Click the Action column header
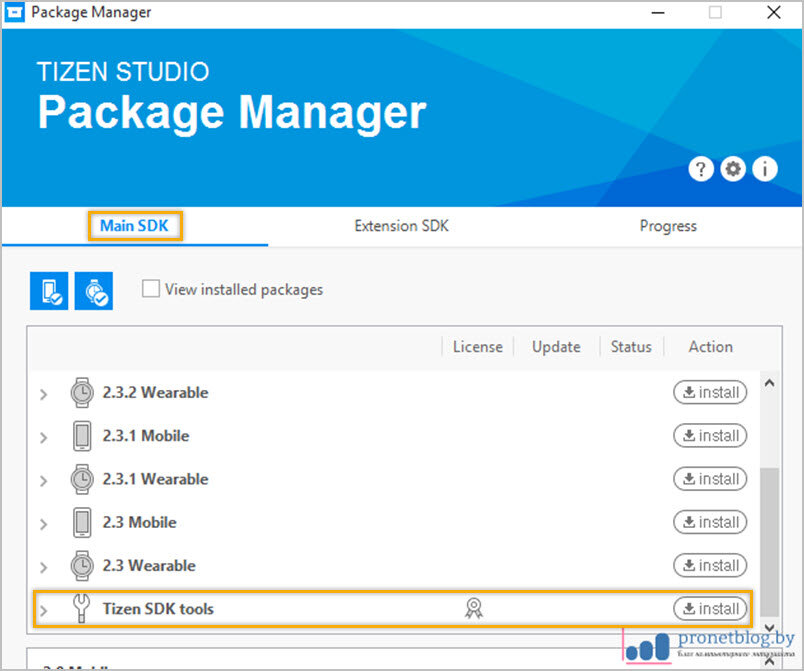 710,347
